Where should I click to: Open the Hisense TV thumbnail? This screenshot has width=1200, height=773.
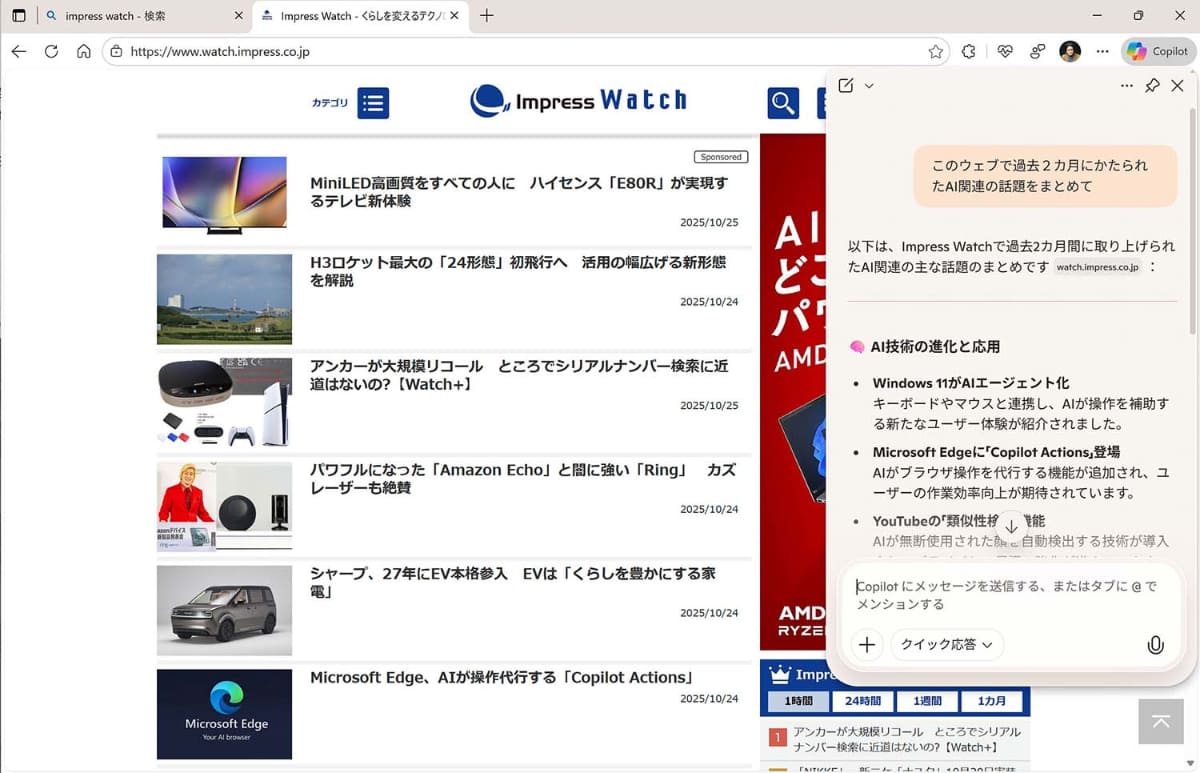(224, 193)
